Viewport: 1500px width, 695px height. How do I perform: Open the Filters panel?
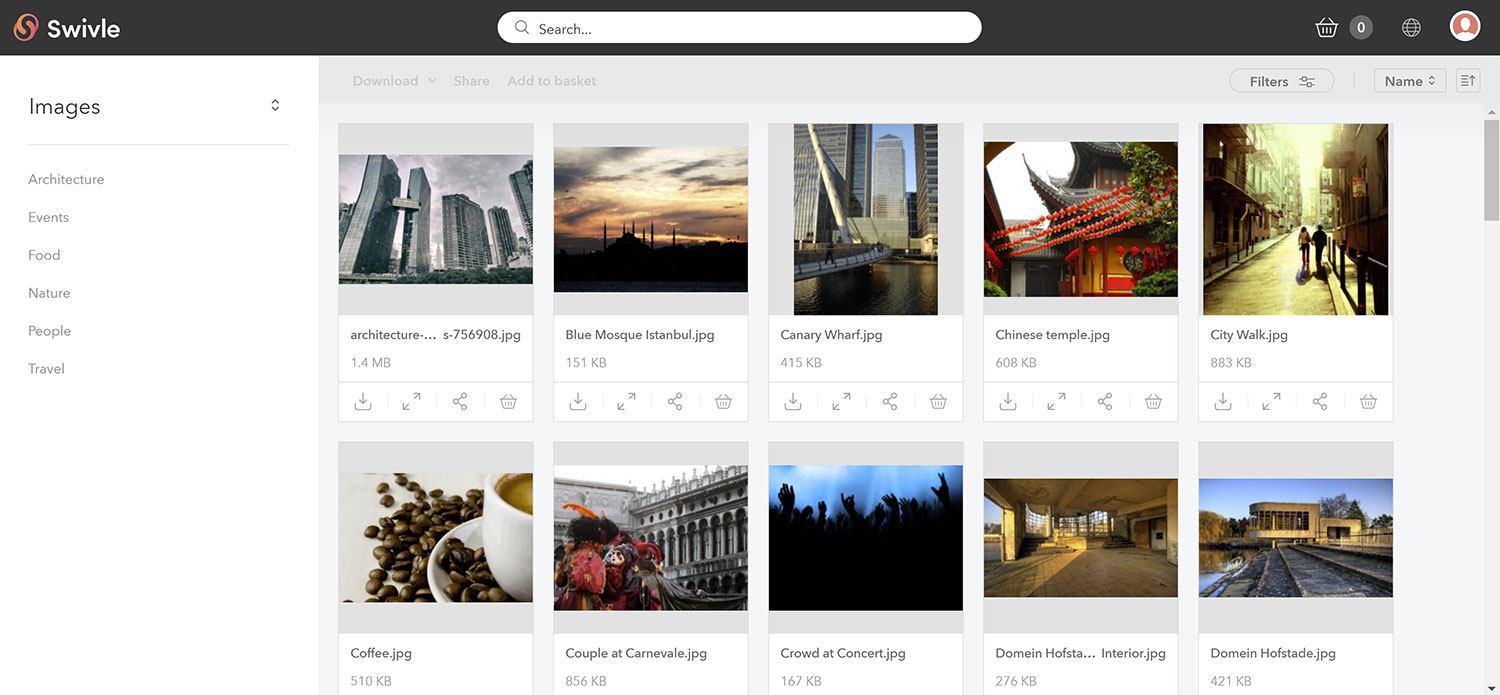pyautogui.click(x=1281, y=80)
